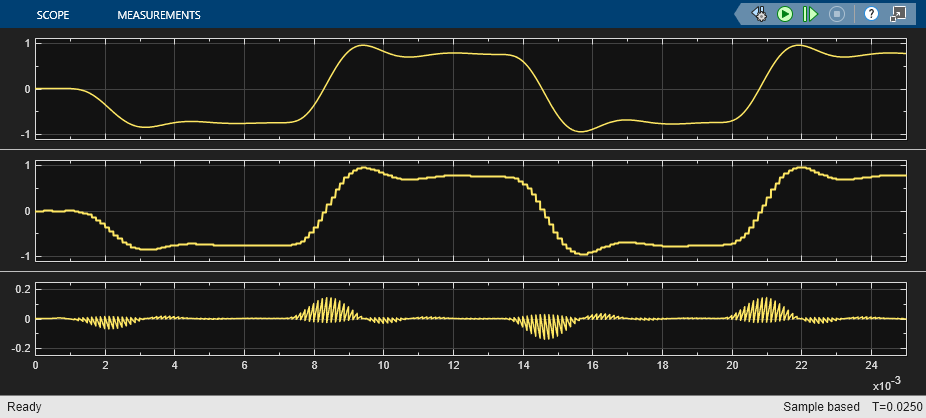Open the SCOPE tab
This screenshot has height=418, width=926.
pos(53,15)
